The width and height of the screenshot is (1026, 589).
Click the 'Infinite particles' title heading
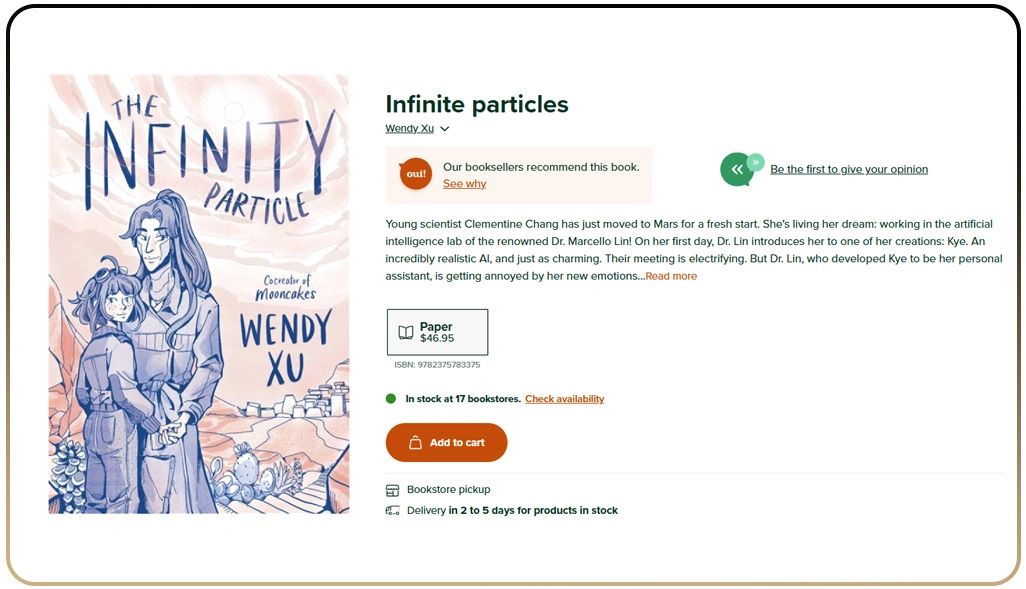(476, 104)
